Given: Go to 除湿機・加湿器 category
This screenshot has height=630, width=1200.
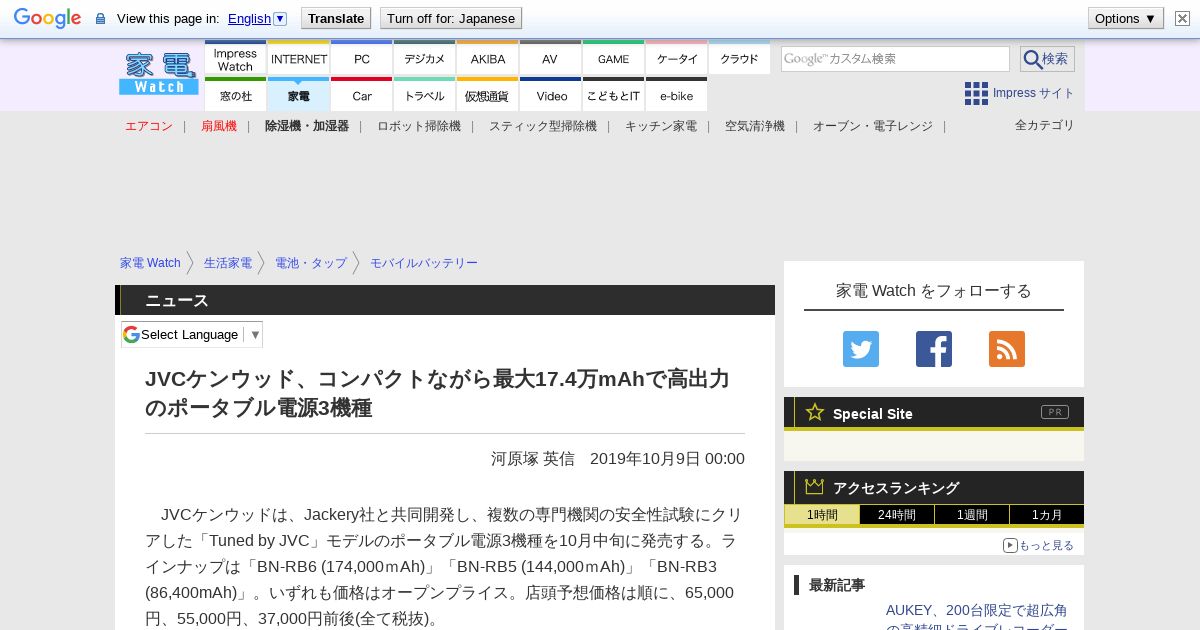Looking at the screenshot, I should [x=307, y=126].
